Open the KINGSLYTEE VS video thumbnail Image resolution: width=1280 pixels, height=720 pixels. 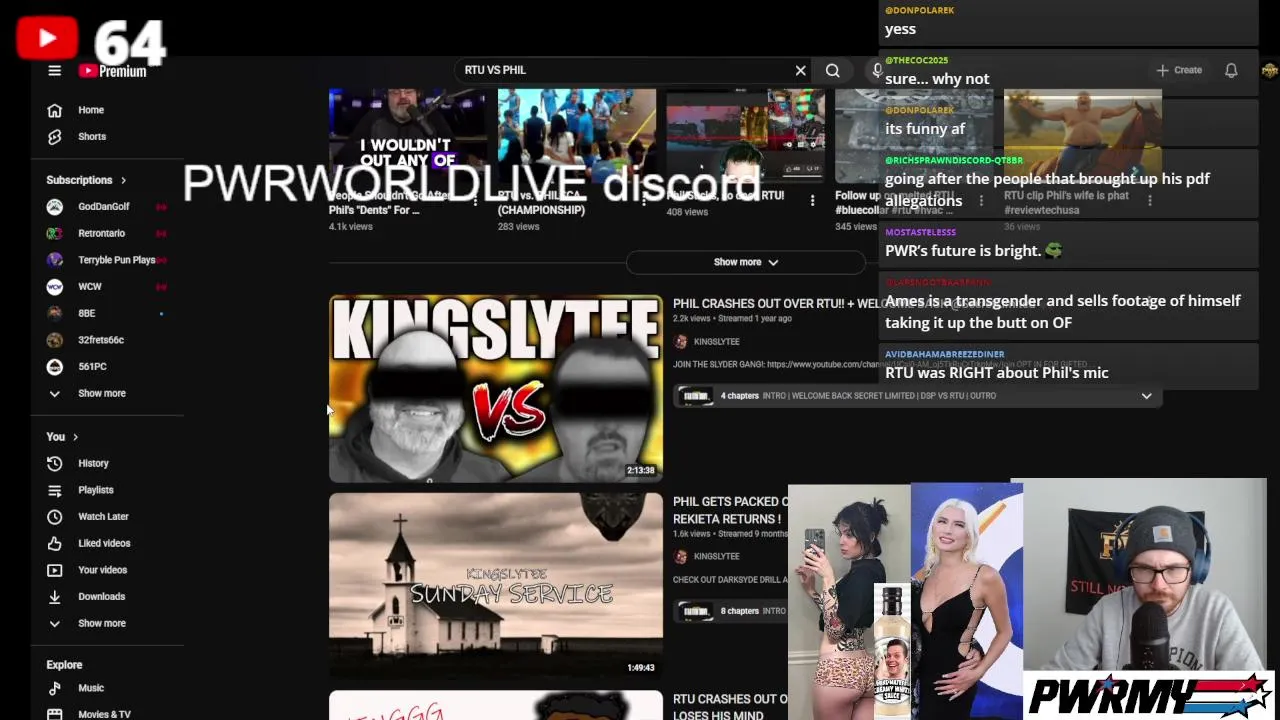[496, 389]
